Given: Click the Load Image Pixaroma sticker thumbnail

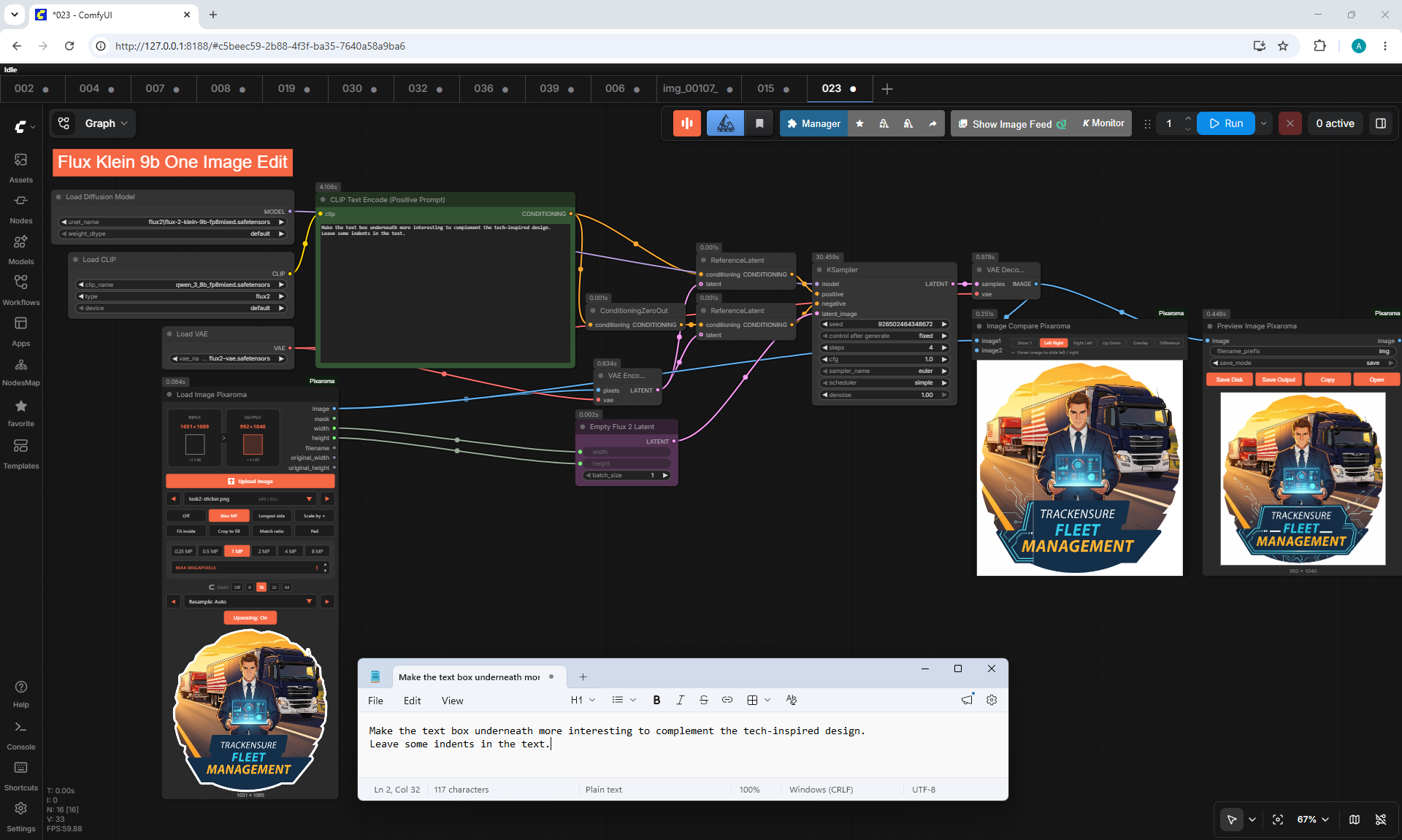Looking at the screenshot, I should click(250, 709).
